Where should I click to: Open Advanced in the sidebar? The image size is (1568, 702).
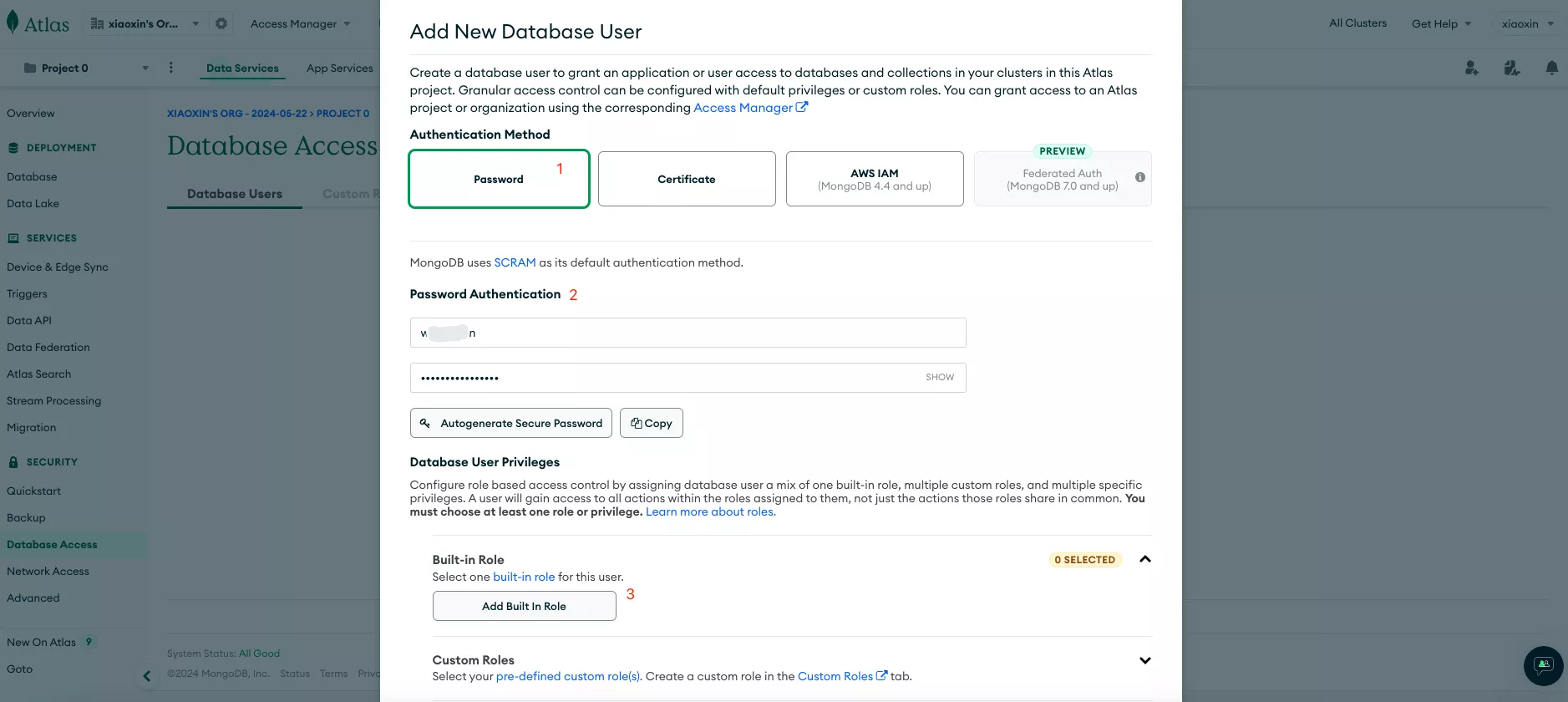coord(33,598)
